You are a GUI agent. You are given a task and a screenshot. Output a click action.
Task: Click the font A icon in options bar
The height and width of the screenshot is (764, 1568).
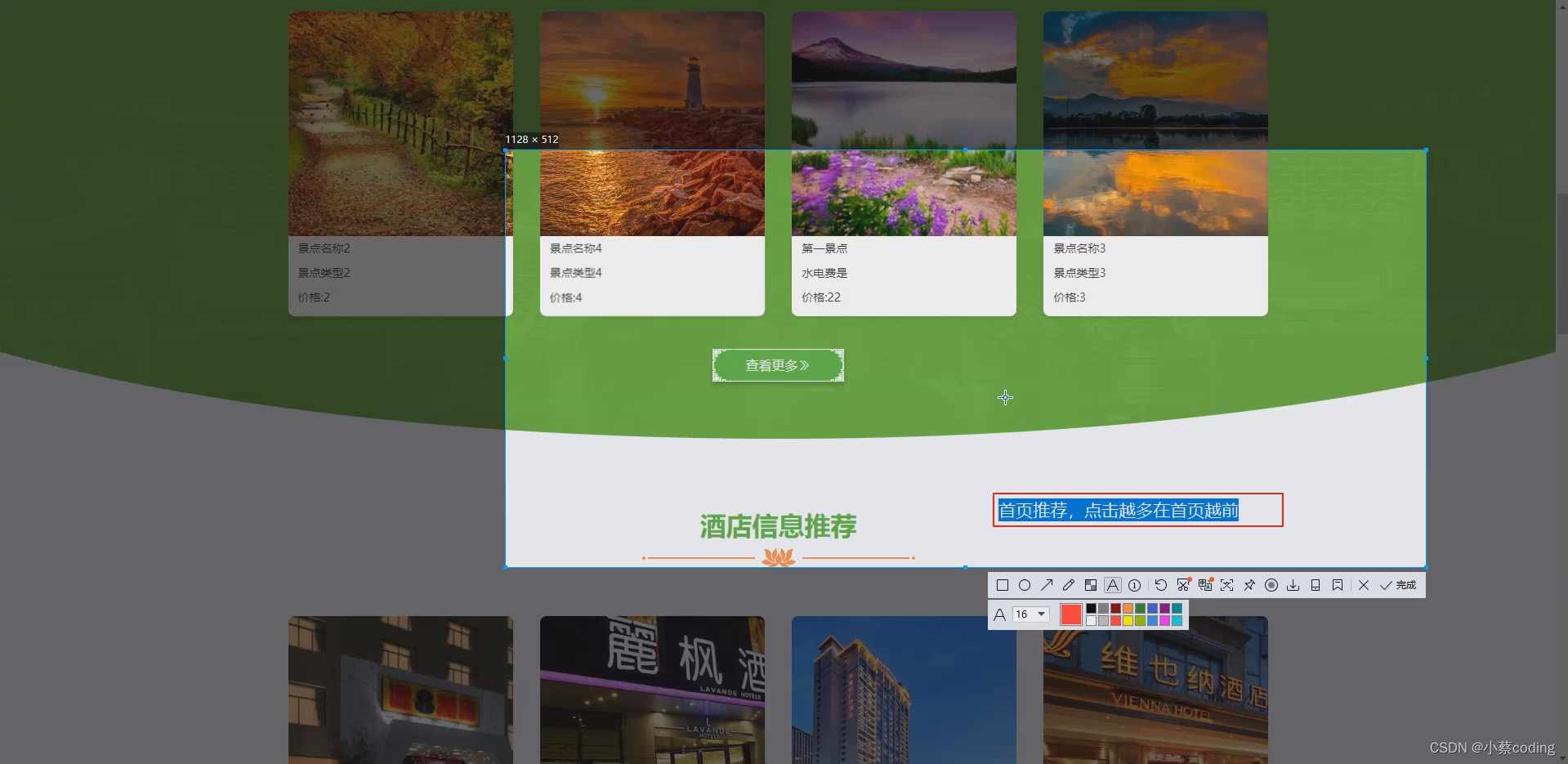(999, 614)
